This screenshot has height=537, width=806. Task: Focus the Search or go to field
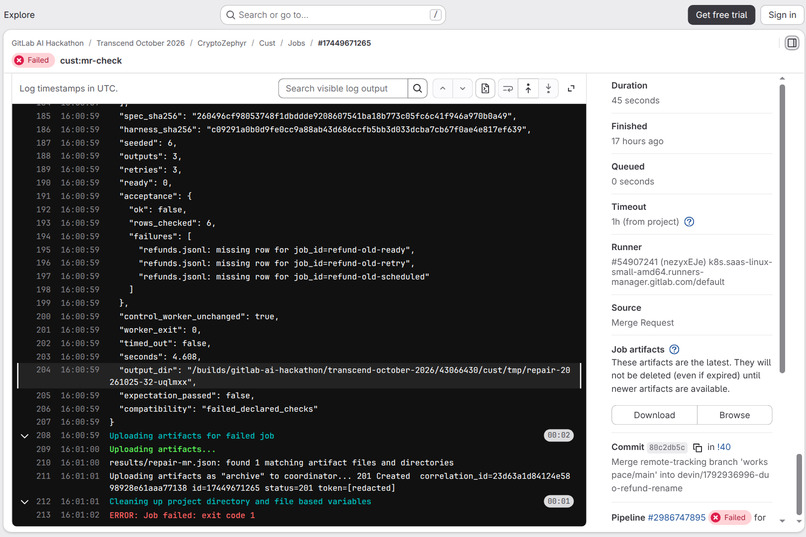[333, 15]
